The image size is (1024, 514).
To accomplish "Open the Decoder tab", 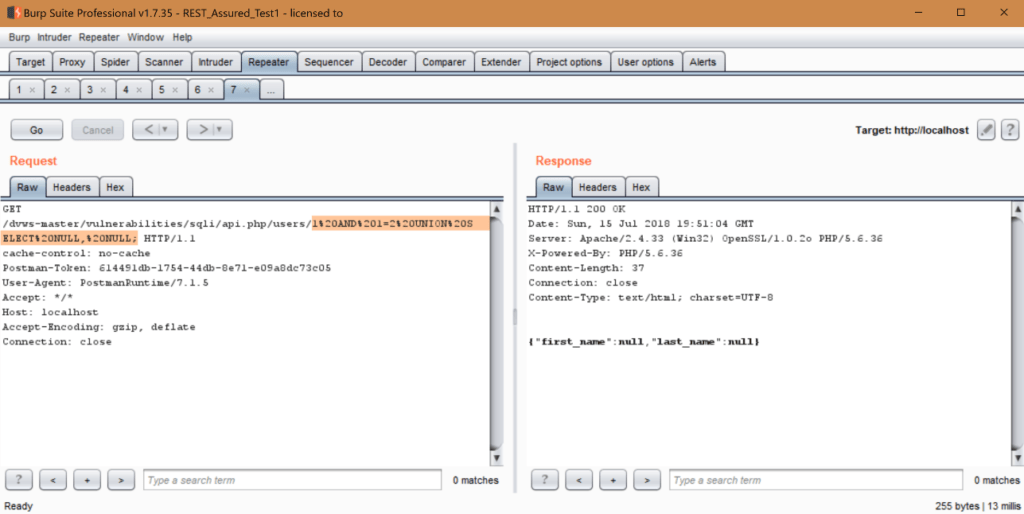I will click(x=387, y=62).
